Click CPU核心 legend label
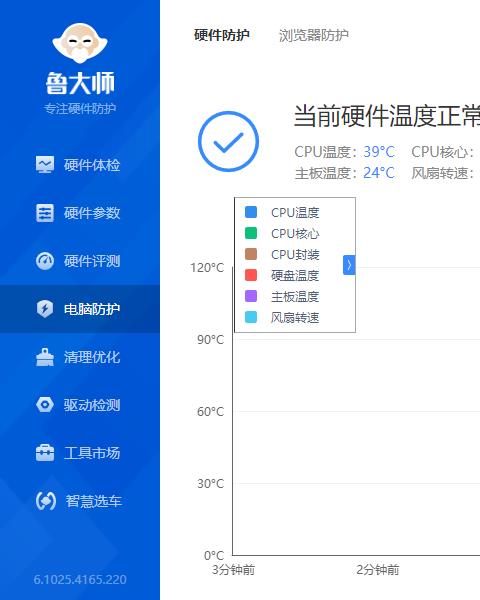The image size is (480, 600). (x=295, y=233)
